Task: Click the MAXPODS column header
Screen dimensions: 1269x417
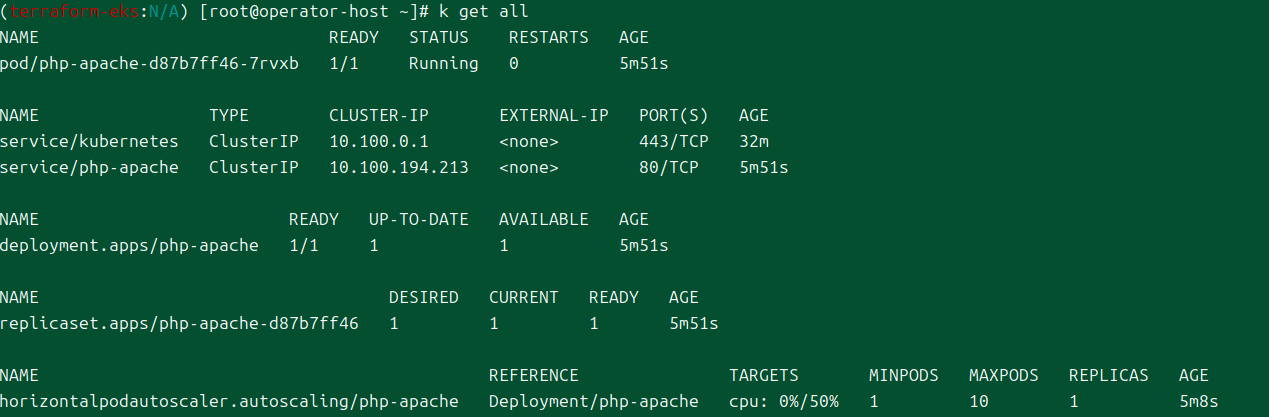Action: 1004,376
